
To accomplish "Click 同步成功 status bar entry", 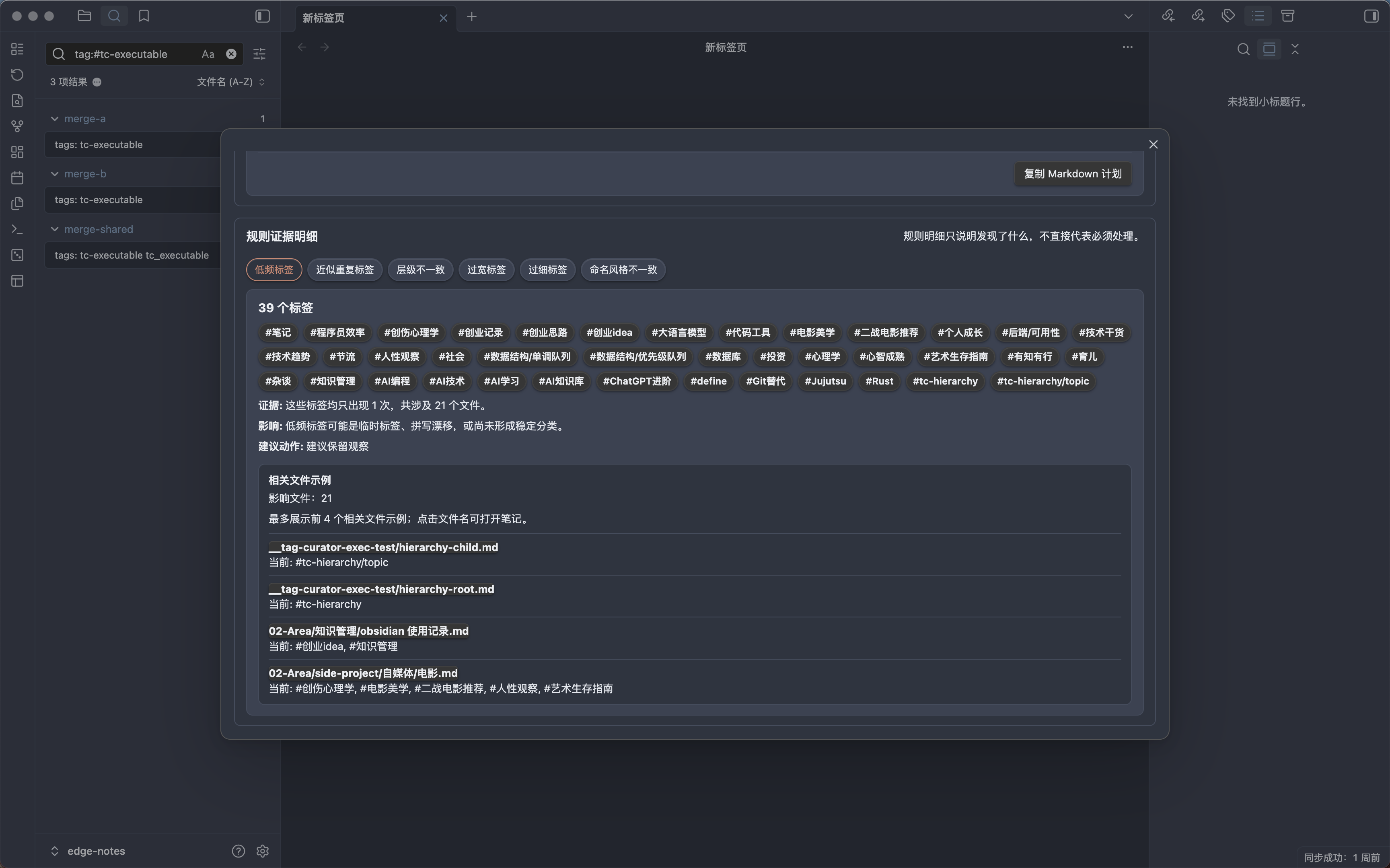I will 1342,858.
